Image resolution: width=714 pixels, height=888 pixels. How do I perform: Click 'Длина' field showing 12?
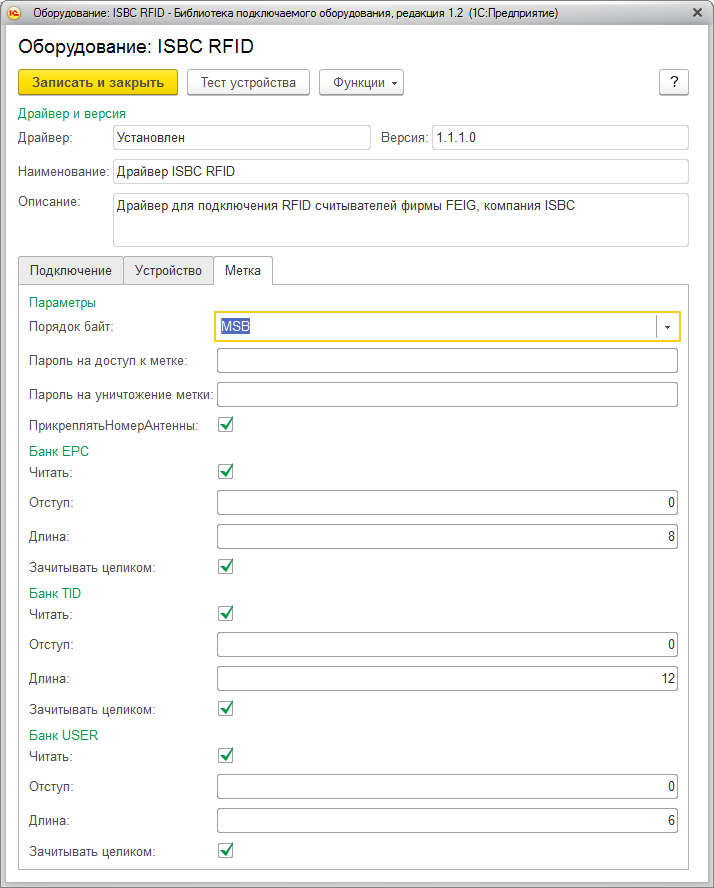pos(447,679)
